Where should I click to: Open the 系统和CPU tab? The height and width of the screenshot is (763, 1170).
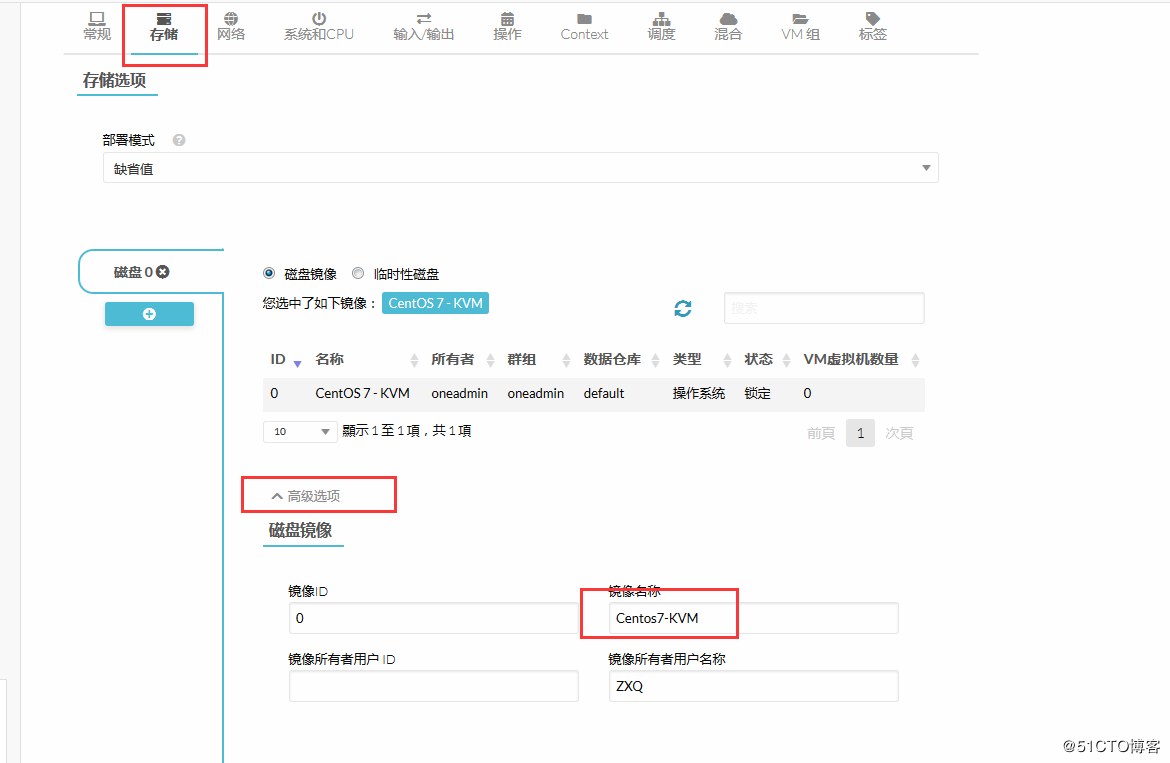tap(319, 27)
